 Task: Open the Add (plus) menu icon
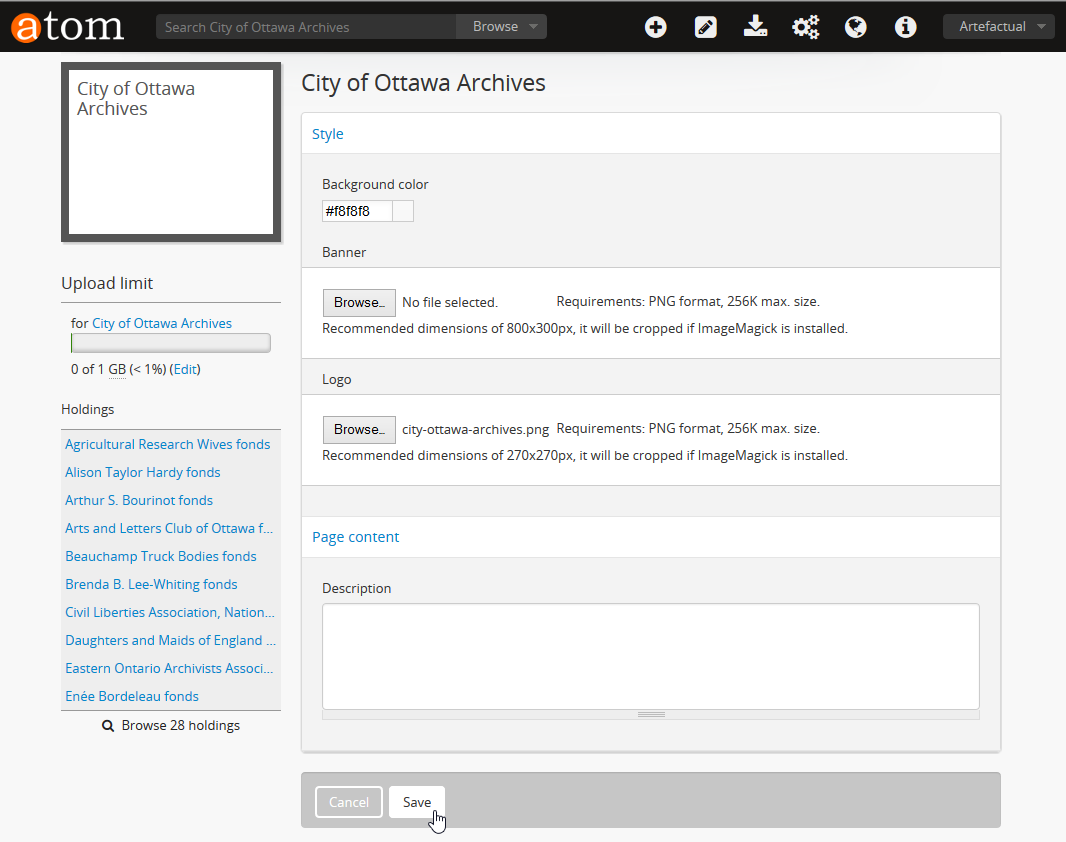(x=656, y=27)
